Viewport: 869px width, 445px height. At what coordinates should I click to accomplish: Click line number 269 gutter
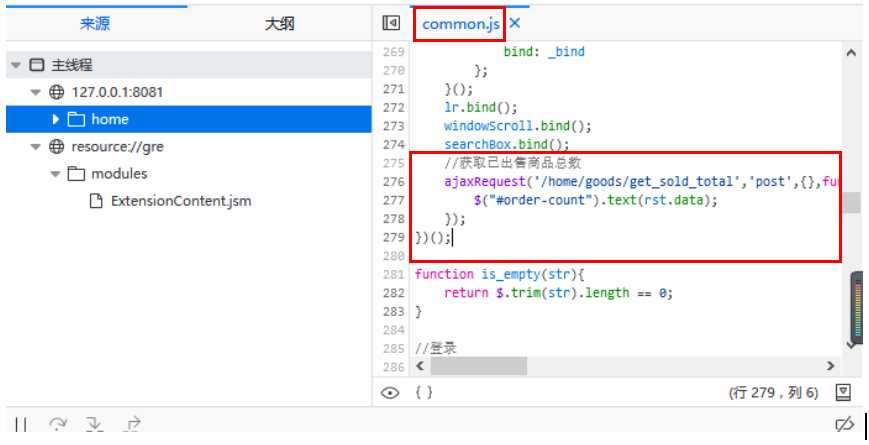(393, 52)
